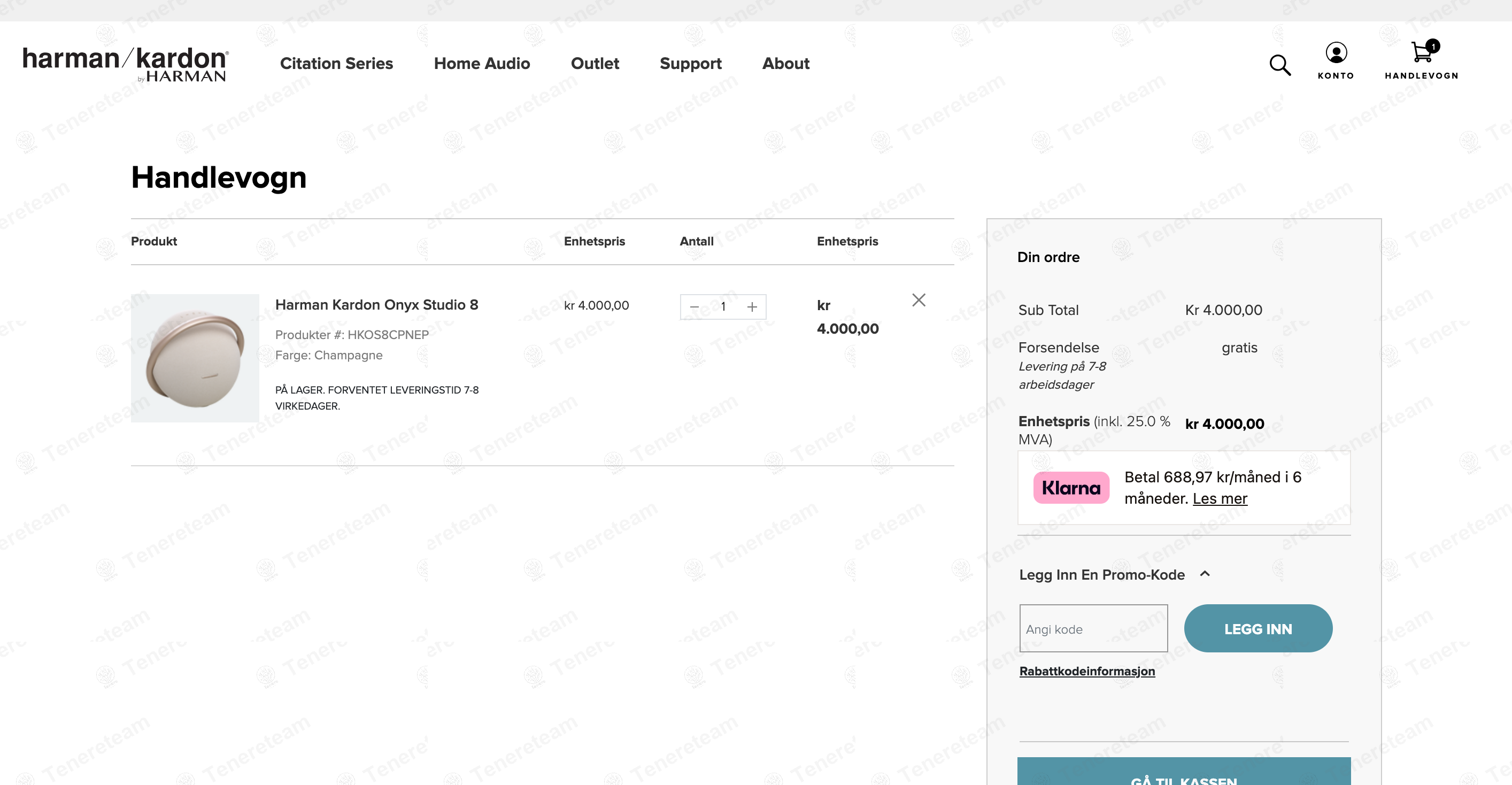Collapse the Legg Inn En Promo-Kode section

pos(1205,574)
